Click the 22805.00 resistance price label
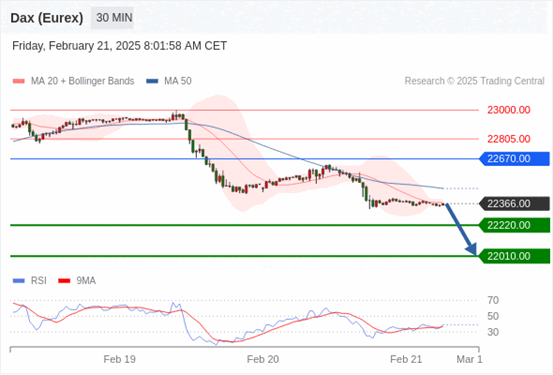 (509, 139)
